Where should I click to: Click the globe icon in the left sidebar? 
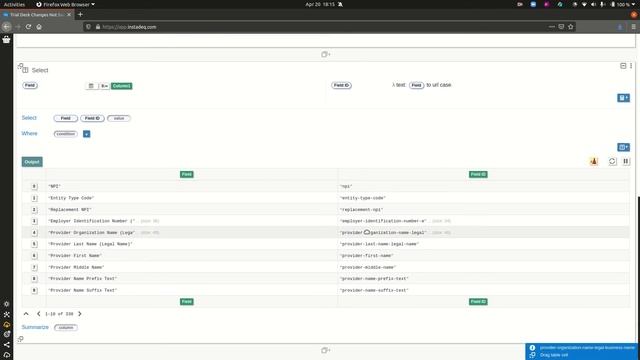(7, 335)
